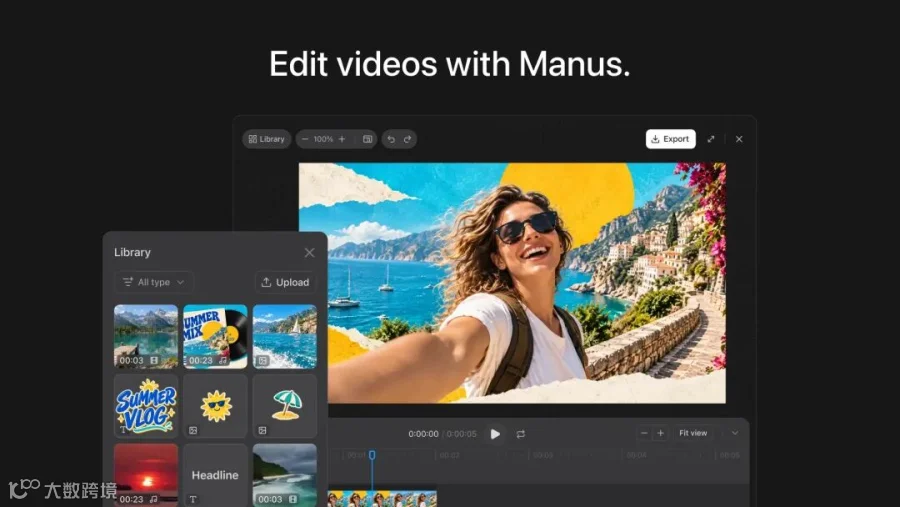This screenshot has width=900, height=507.
Task: Close the Library panel
Action: (309, 253)
